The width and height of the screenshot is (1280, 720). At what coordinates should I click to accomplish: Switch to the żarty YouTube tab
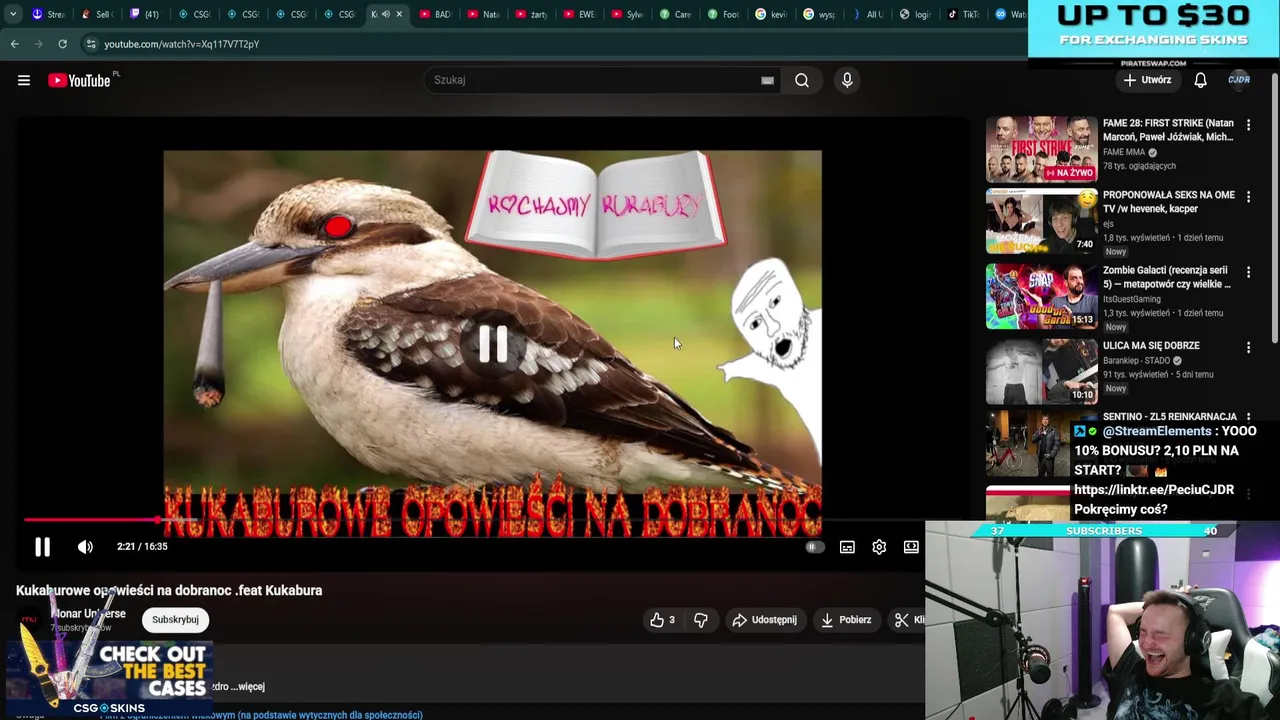[531, 14]
